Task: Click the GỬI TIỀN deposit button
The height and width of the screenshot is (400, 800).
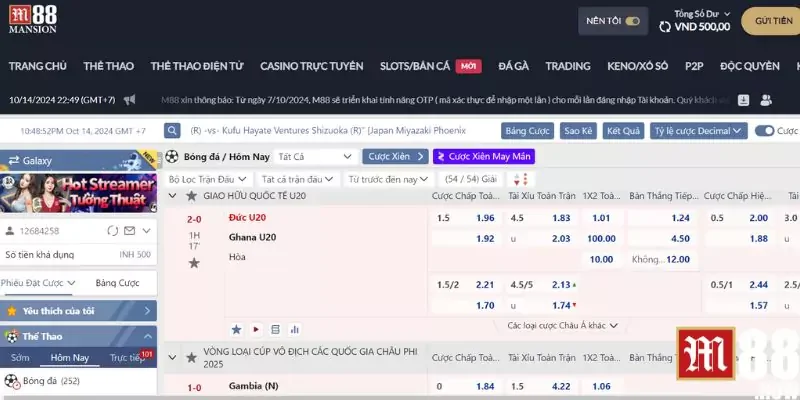Action: pyautogui.click(x=774, y=21)
